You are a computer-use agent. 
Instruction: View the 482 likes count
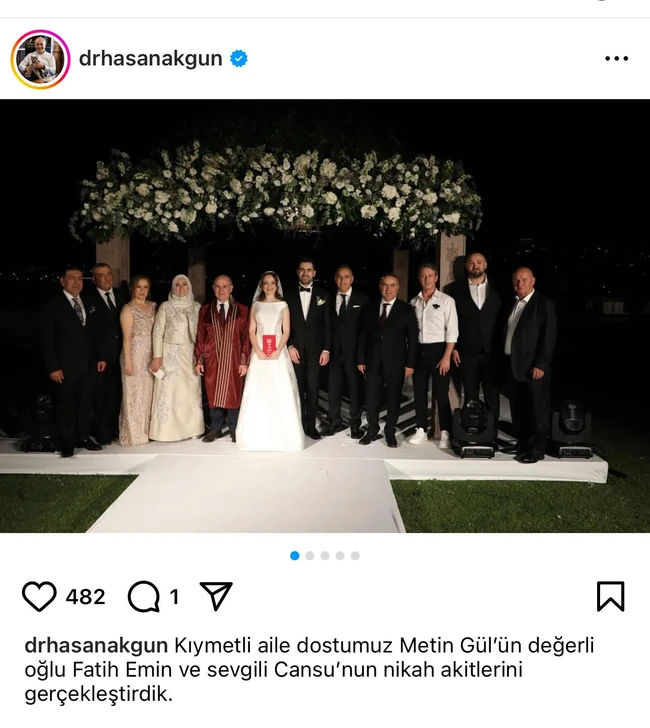85,597
